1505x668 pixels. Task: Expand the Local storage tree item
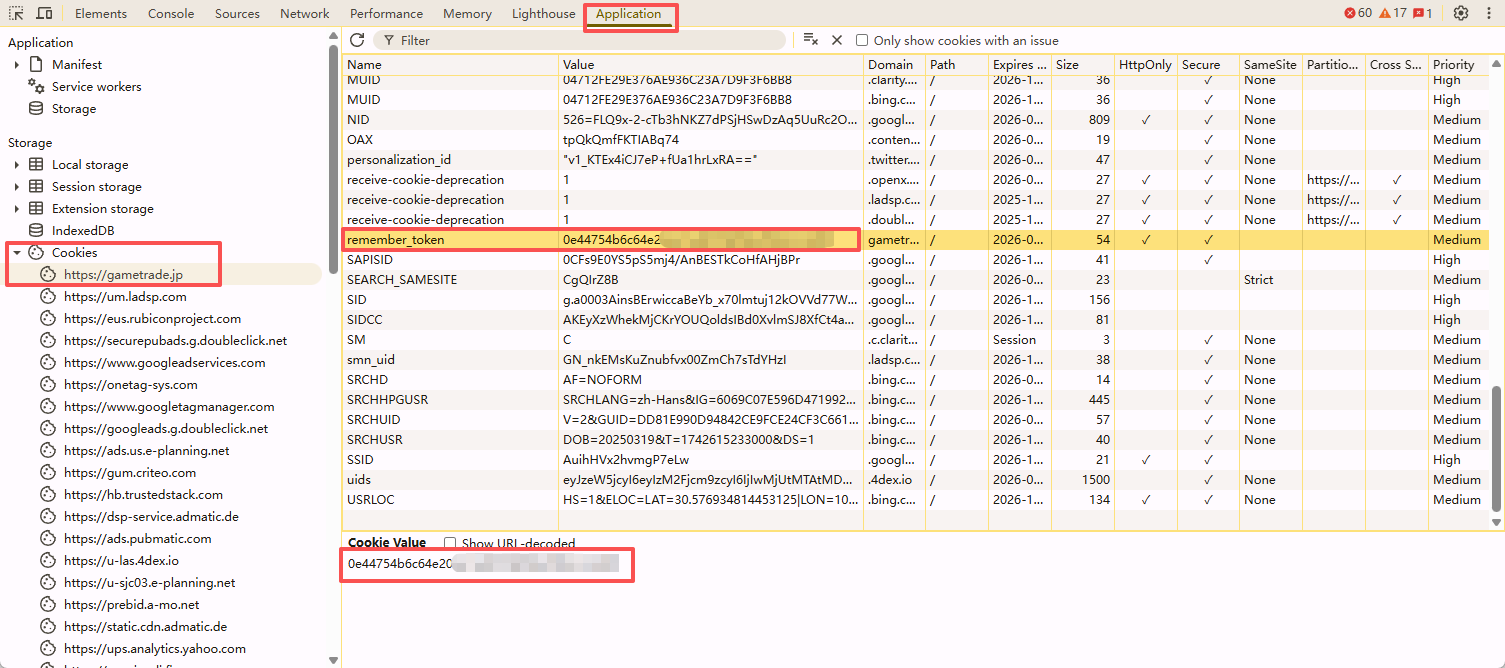click(17, 165)
